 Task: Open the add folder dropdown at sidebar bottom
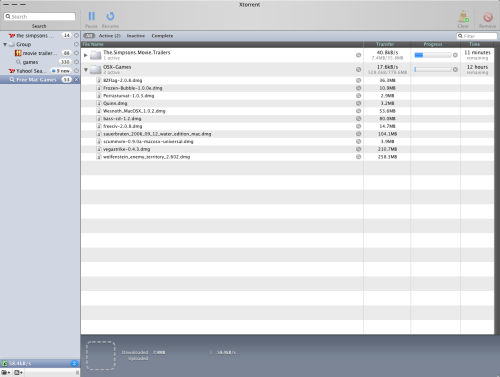[x=6, y=372]
